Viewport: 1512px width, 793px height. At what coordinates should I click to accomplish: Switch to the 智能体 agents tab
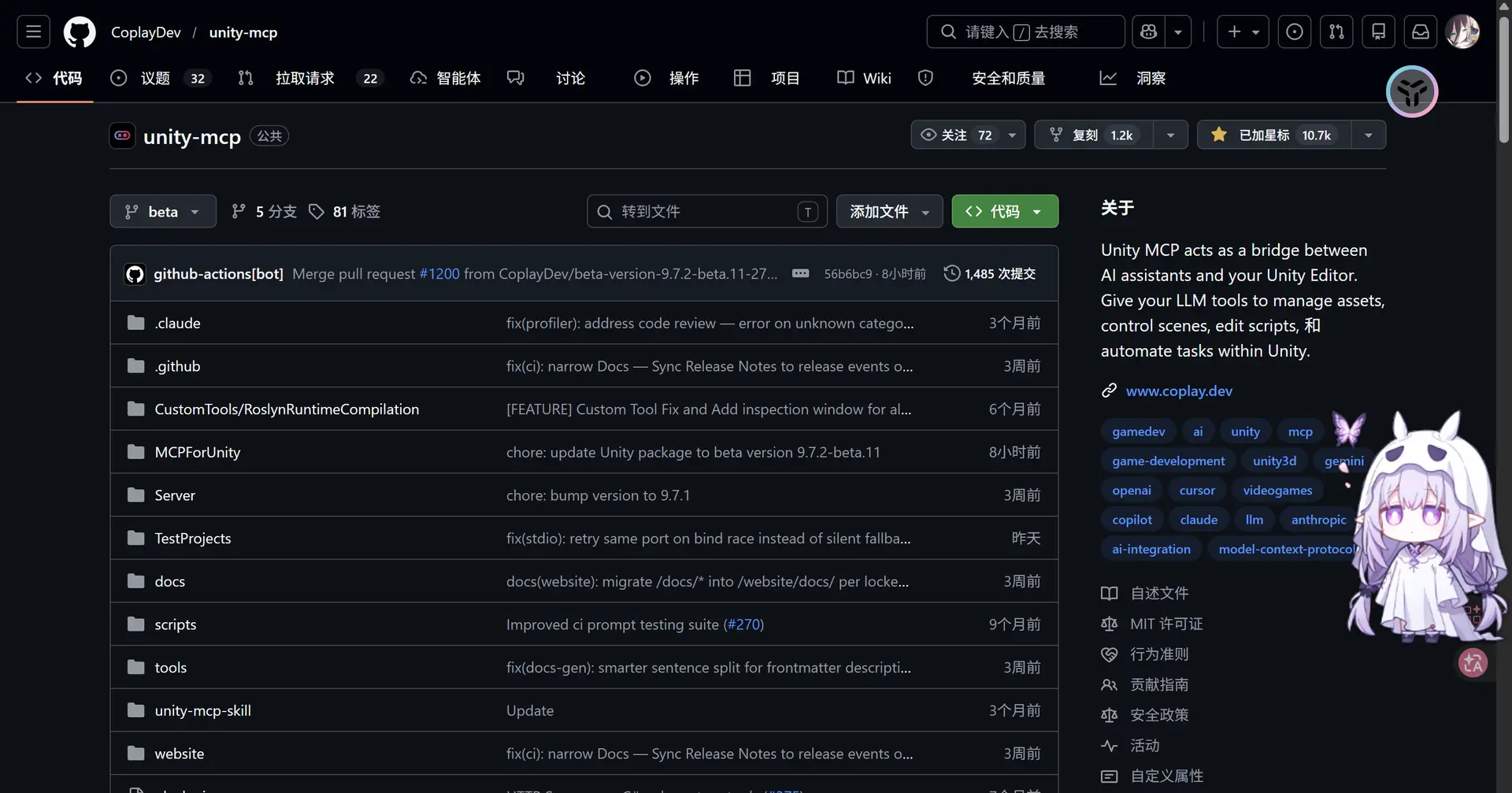446,78
